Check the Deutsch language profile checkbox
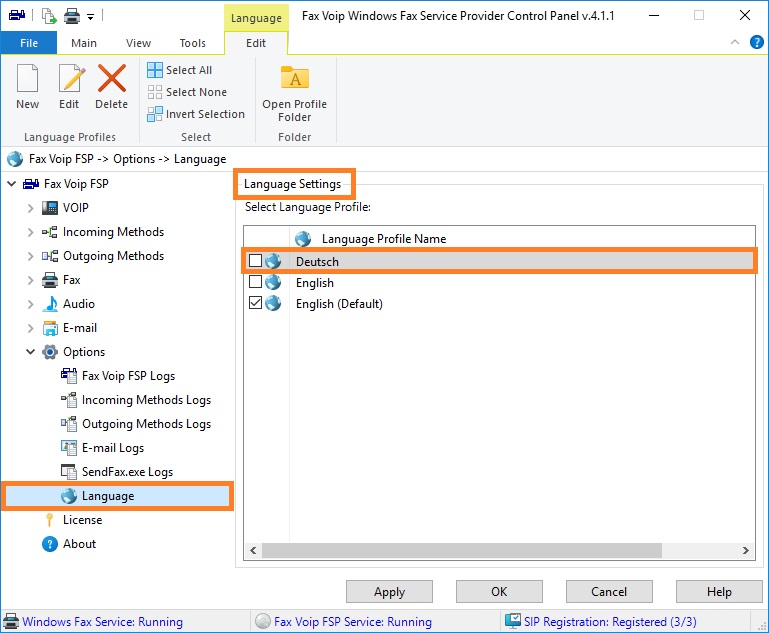 click(x=255, y=260)
